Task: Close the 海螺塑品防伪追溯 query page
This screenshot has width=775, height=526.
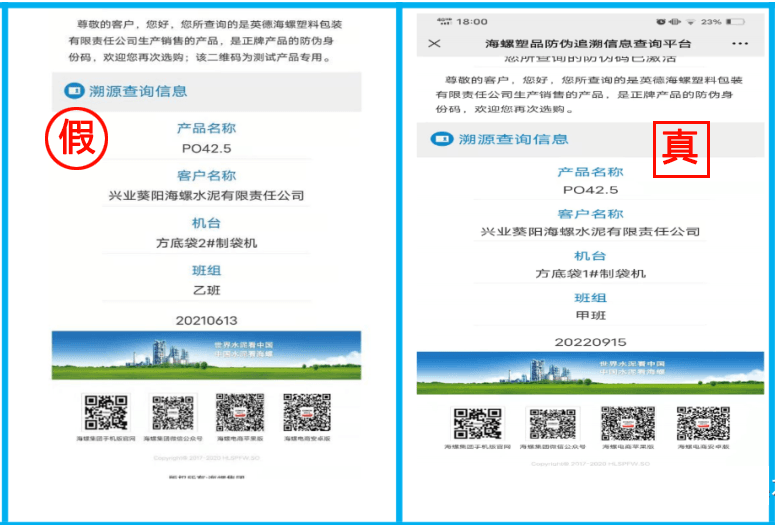Action: [x=434, y=44]
